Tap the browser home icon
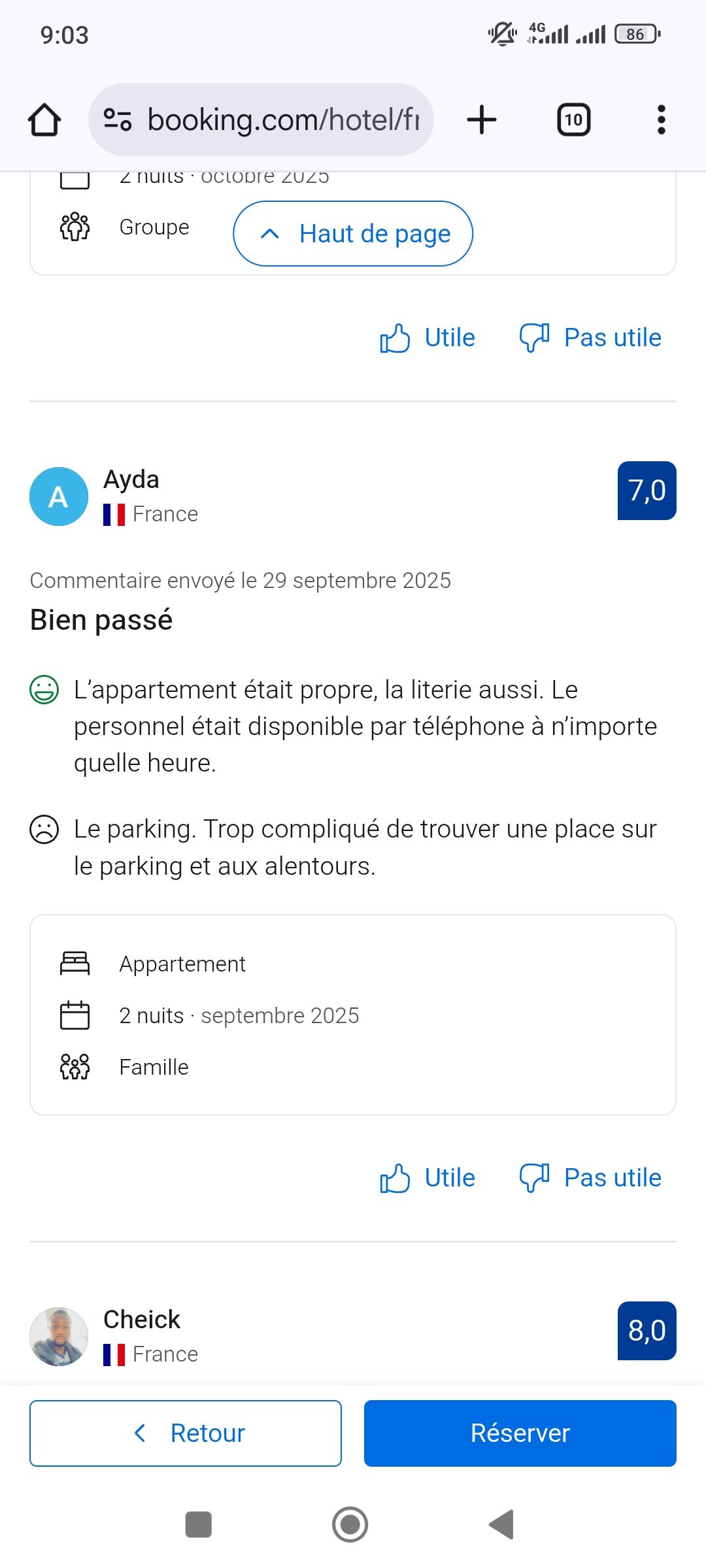 coord(44,120)
